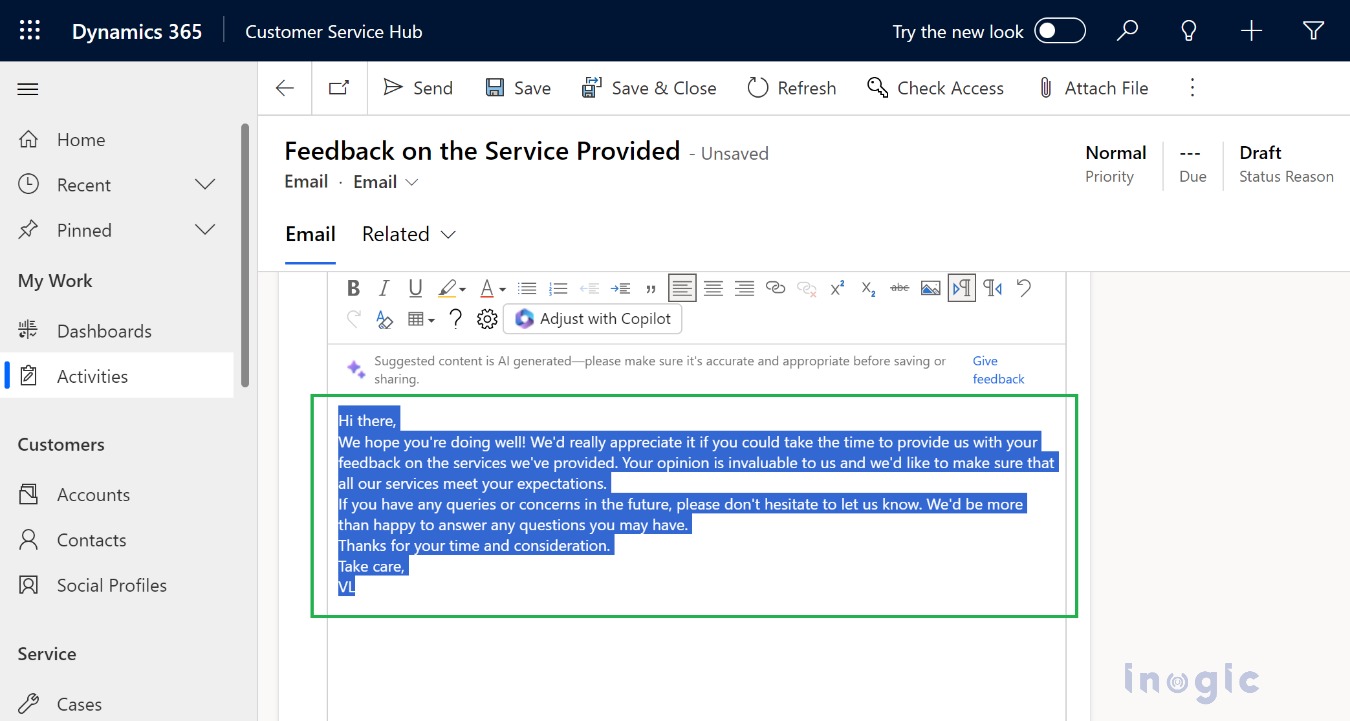Open the Give feedback link
The image size is (1350, 721).
998,370
